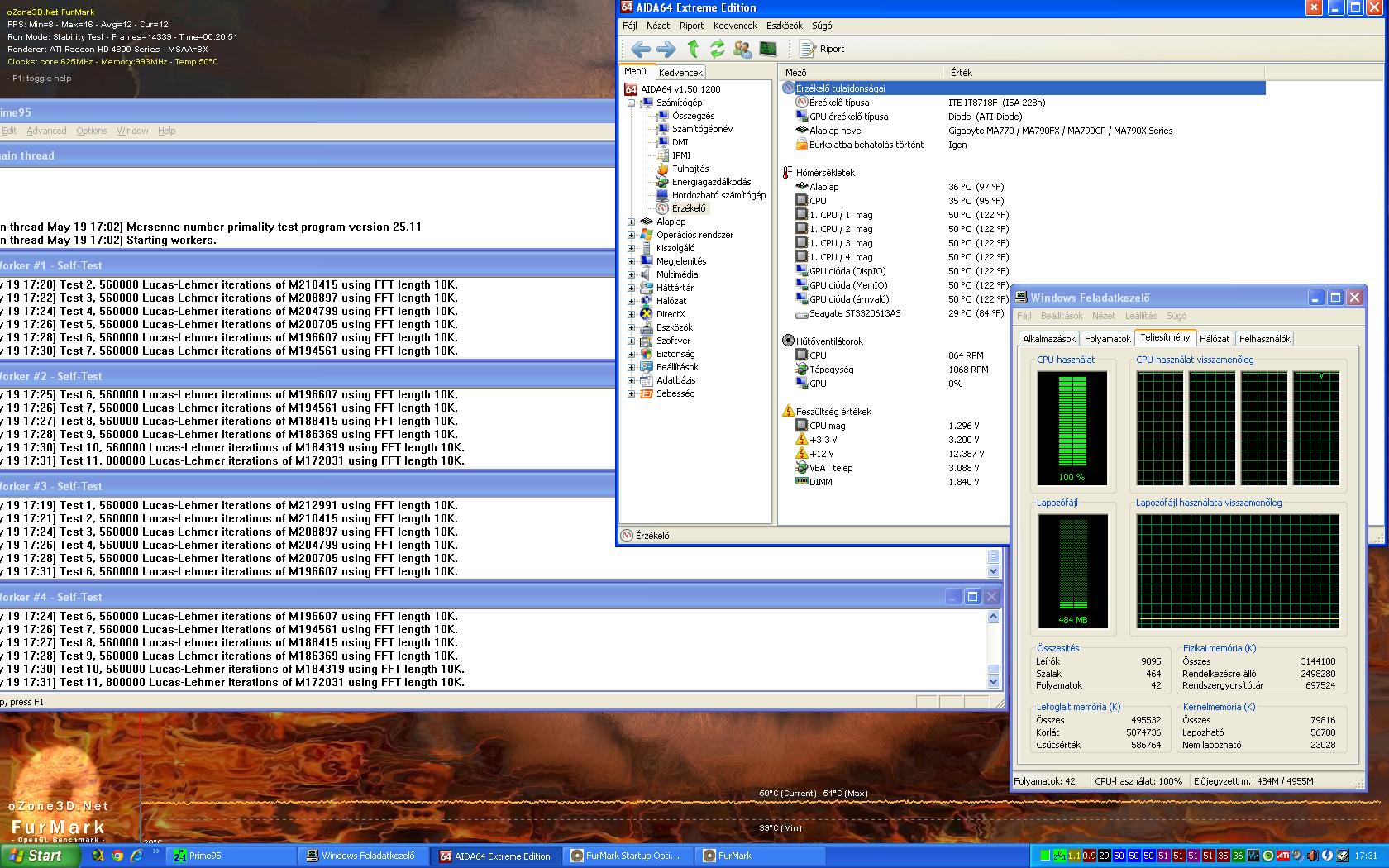Select Biztonság in the AIDA64 tree
Image resolution: width=1389 pixels, height=868 pixels.
[x=675, y=354]
